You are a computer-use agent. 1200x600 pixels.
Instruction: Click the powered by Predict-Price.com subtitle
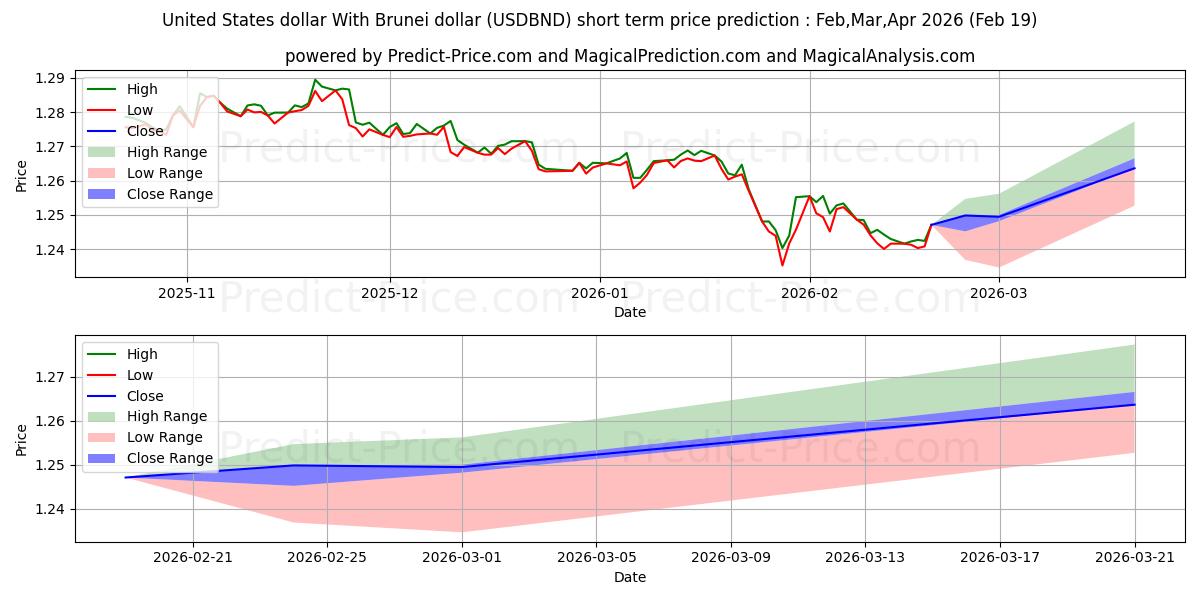click(630, 56)
